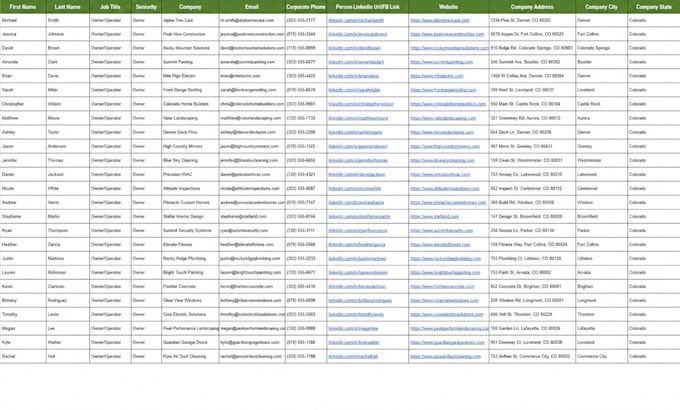Select the Company column header

tap(190, 7)
